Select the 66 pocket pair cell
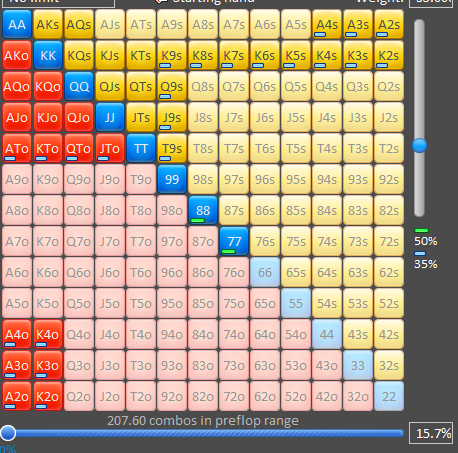Screen dimensions: 458x453 click(265, 272)
